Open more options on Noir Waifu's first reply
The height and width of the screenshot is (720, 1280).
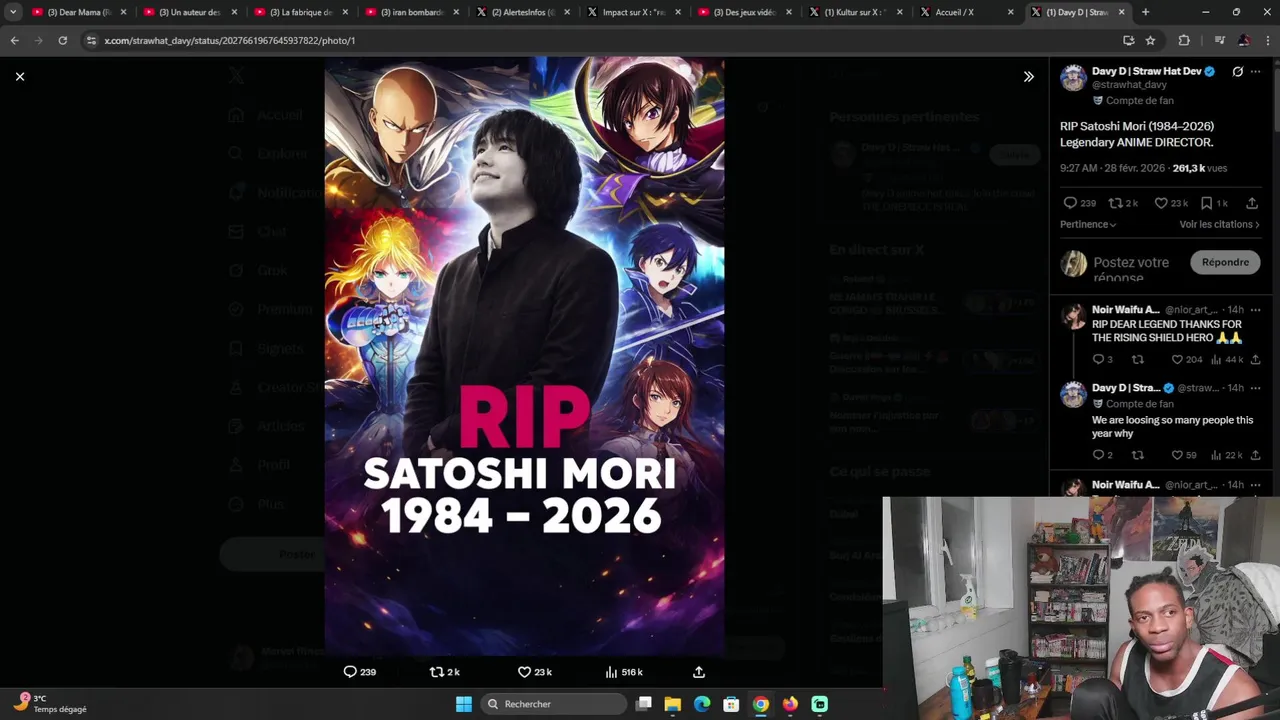(x=1256, y=310)
